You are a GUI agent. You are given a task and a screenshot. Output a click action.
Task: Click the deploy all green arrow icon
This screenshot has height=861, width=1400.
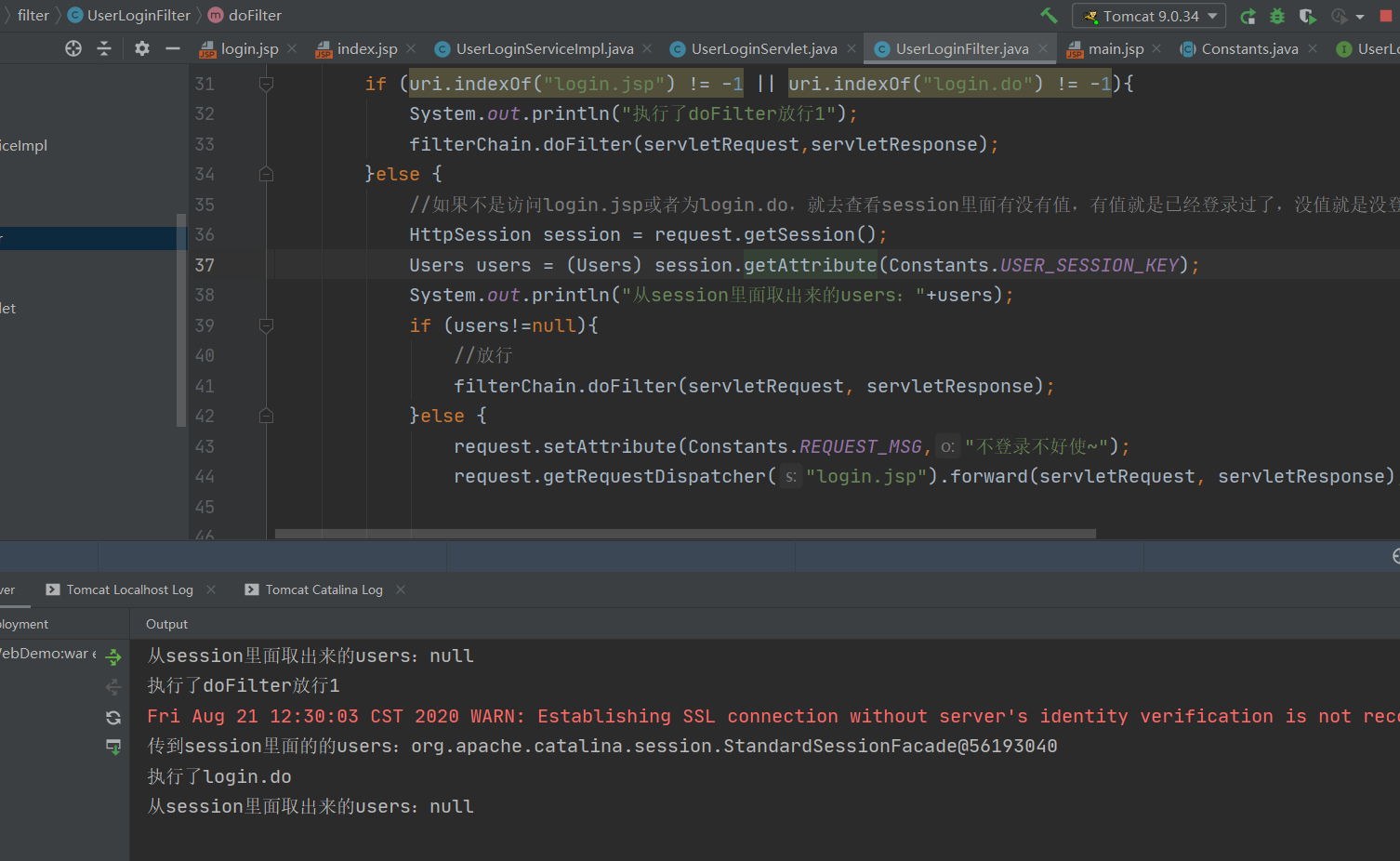tap(113, 657)
